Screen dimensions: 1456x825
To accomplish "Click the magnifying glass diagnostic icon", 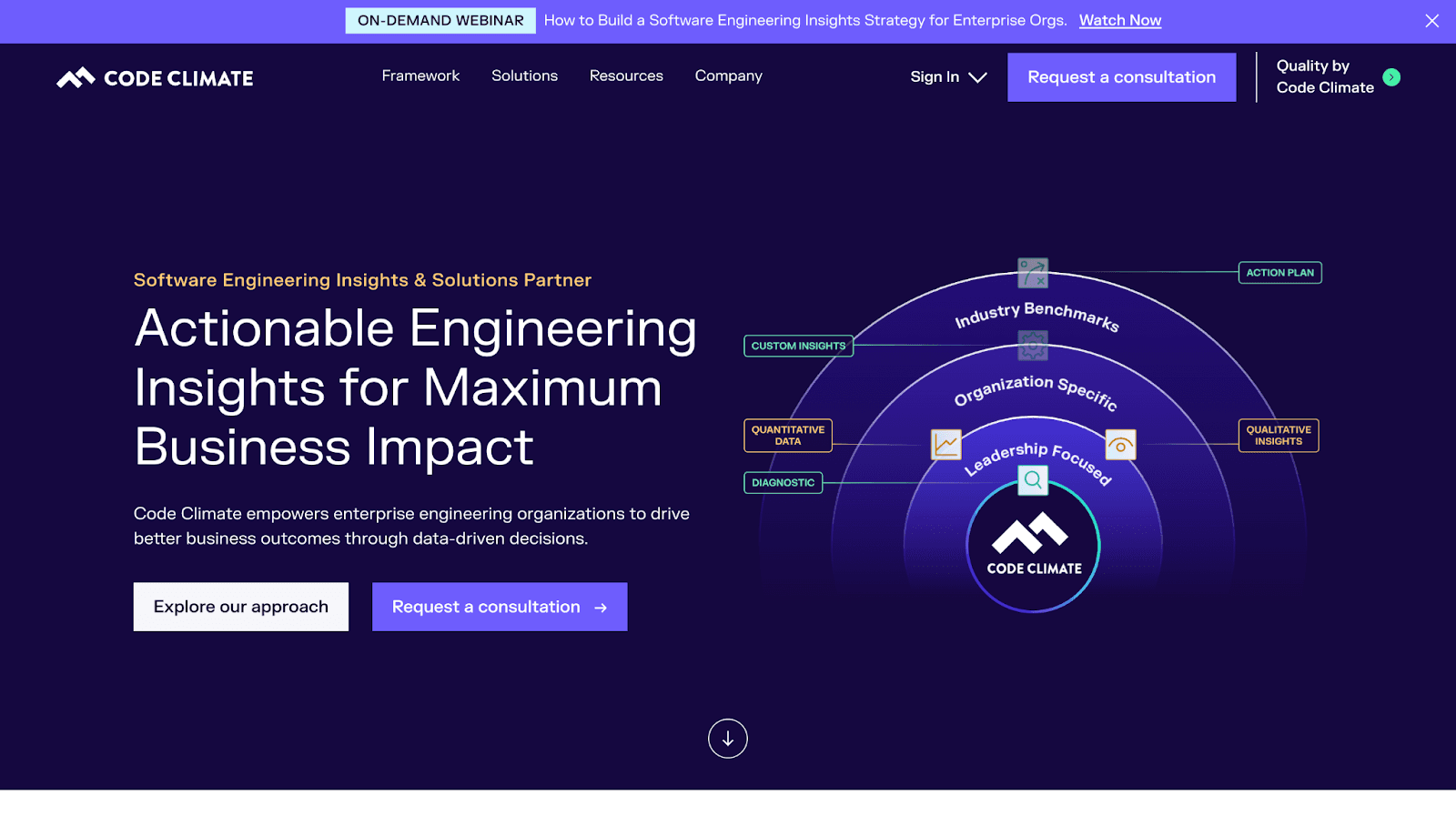I will (x=1033, y=479).
